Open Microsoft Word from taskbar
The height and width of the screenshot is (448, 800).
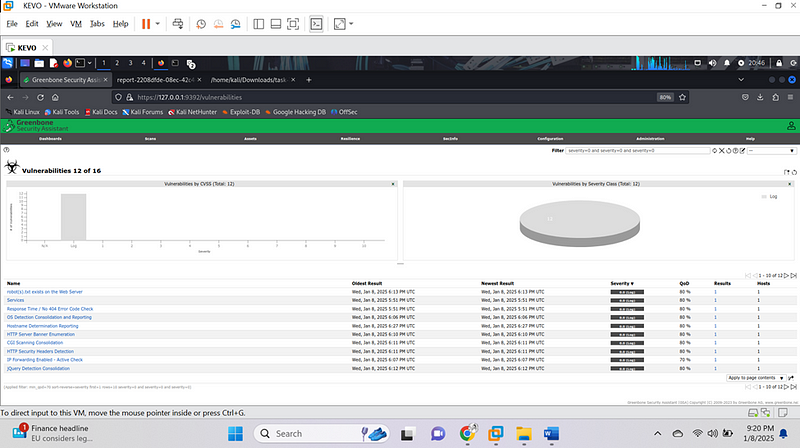click(x=551, y=434)
